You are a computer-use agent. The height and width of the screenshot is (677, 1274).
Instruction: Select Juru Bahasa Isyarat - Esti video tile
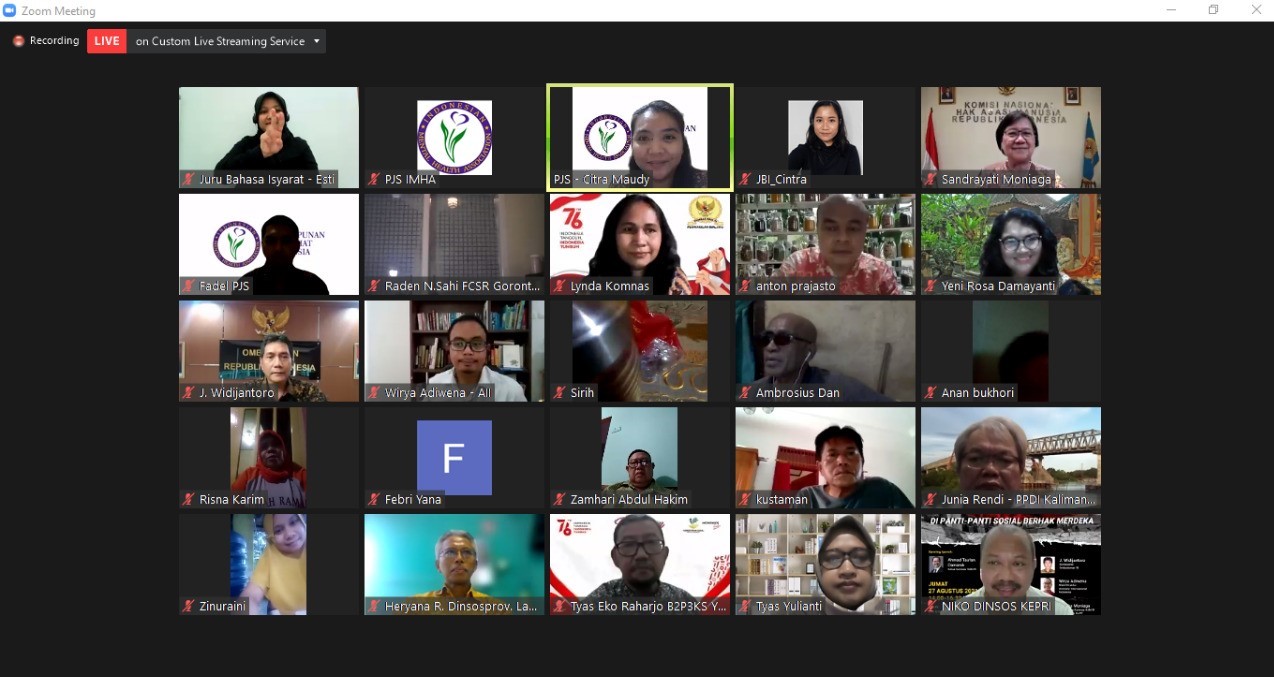tap(269, 137)
